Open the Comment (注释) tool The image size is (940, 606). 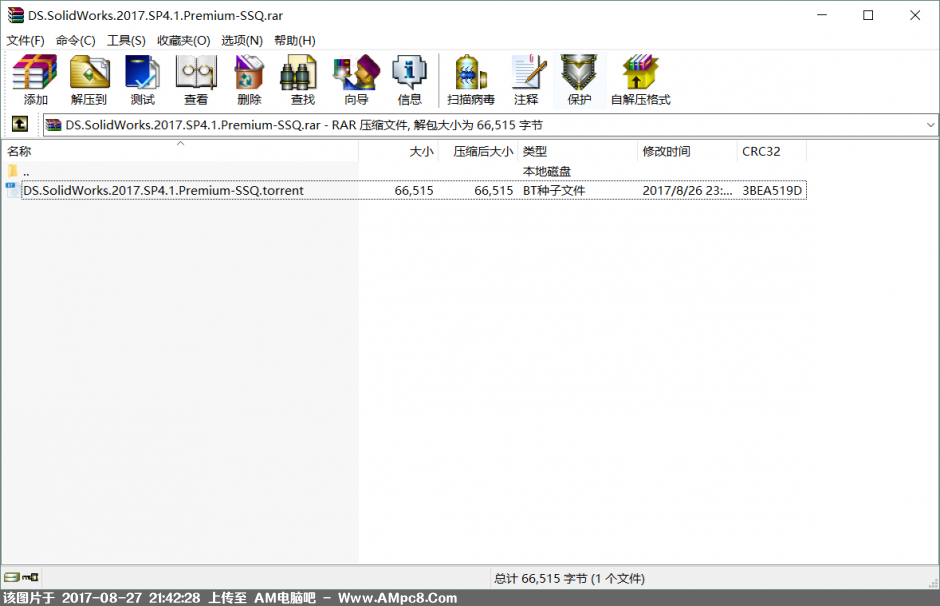(526, 80)
